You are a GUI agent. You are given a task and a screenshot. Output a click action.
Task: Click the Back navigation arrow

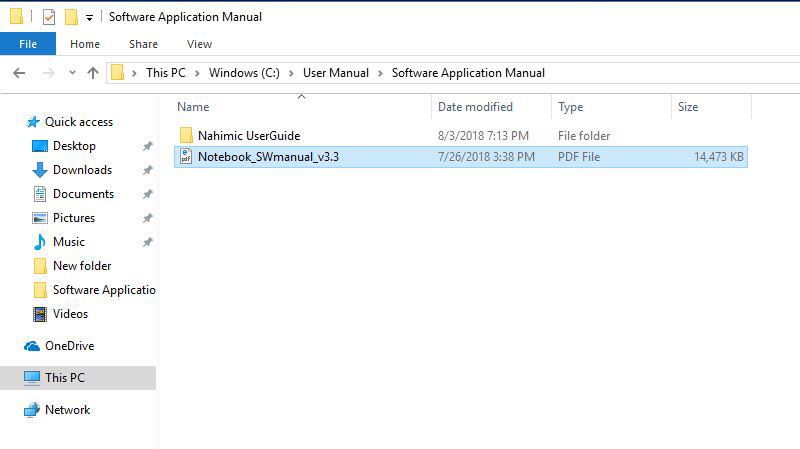(x=19, y=73)
